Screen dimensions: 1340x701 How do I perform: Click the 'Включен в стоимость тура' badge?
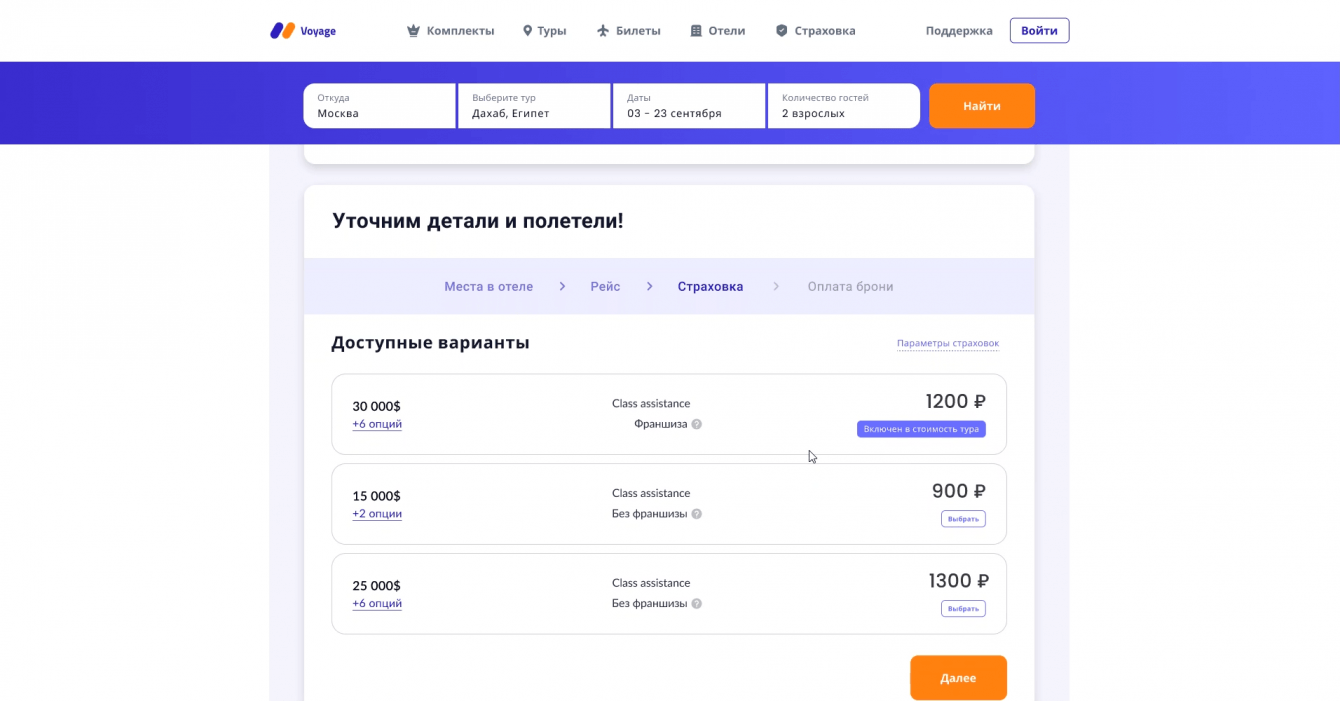(x=921, y=429)
